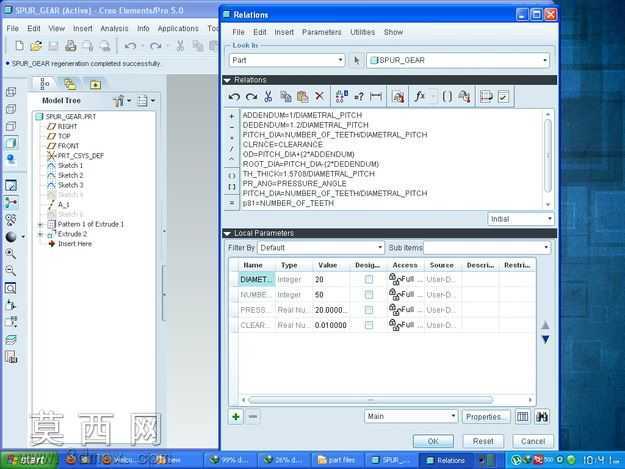Expand Pattern 1 of Extrude 1 node
The image size is (625, 469).
(40, 225)
